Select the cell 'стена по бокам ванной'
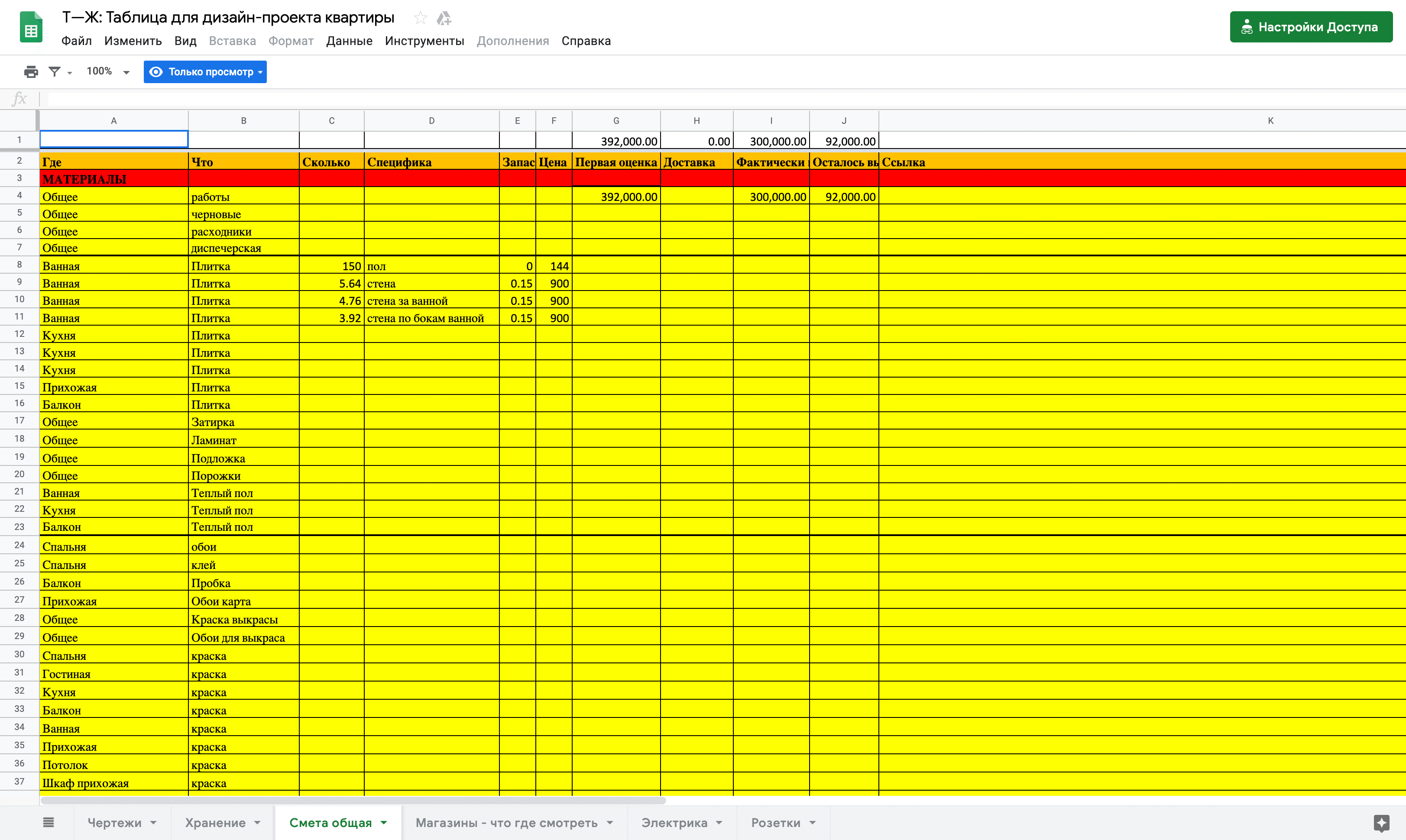 pos(431,317)
